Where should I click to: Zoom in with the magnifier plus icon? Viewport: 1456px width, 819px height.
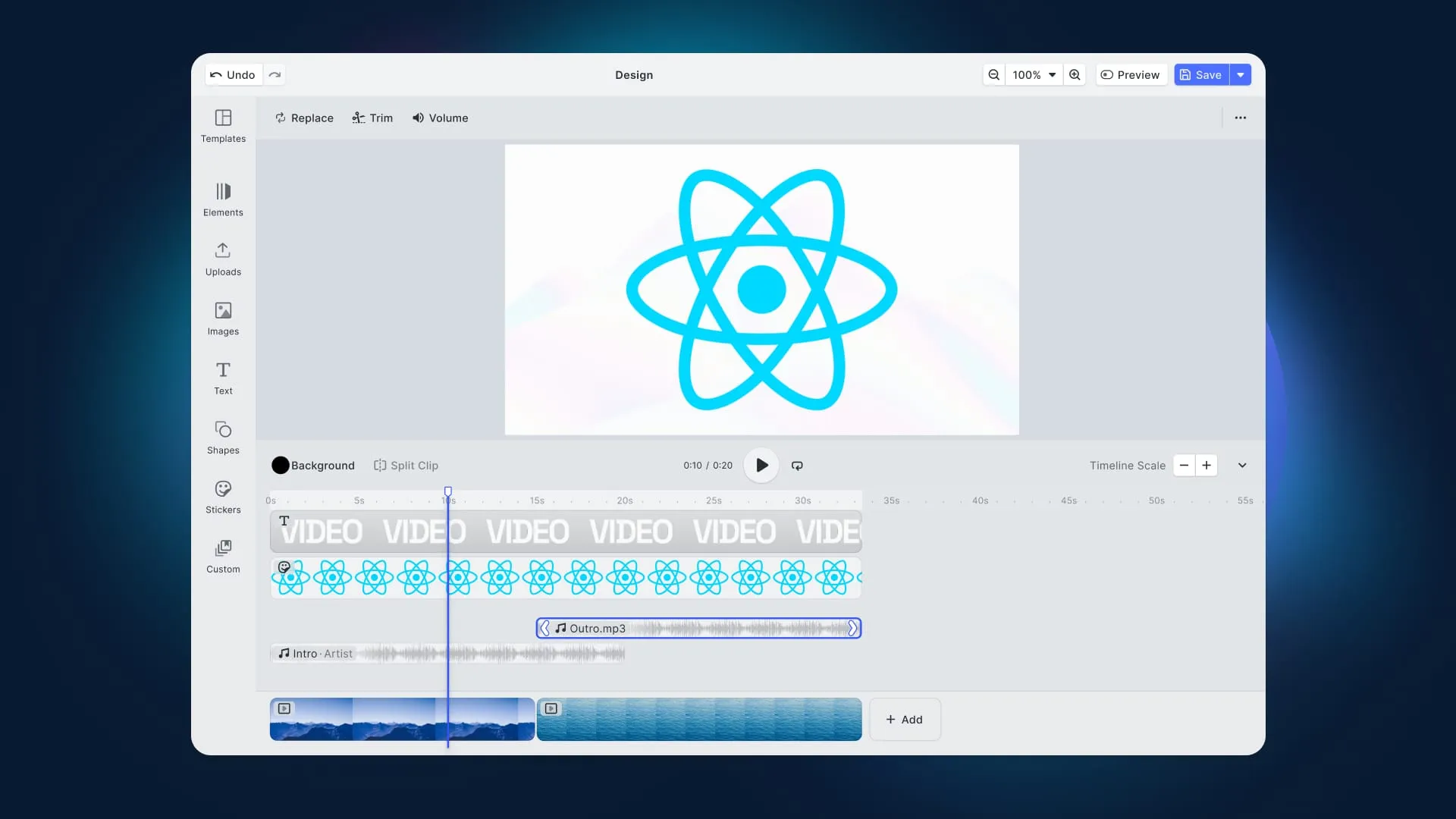point(1075,74)
